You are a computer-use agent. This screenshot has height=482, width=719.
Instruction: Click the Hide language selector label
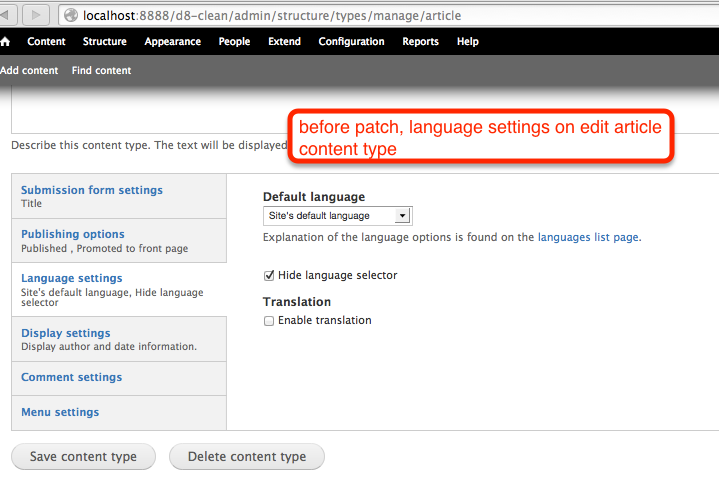(337, 275)
